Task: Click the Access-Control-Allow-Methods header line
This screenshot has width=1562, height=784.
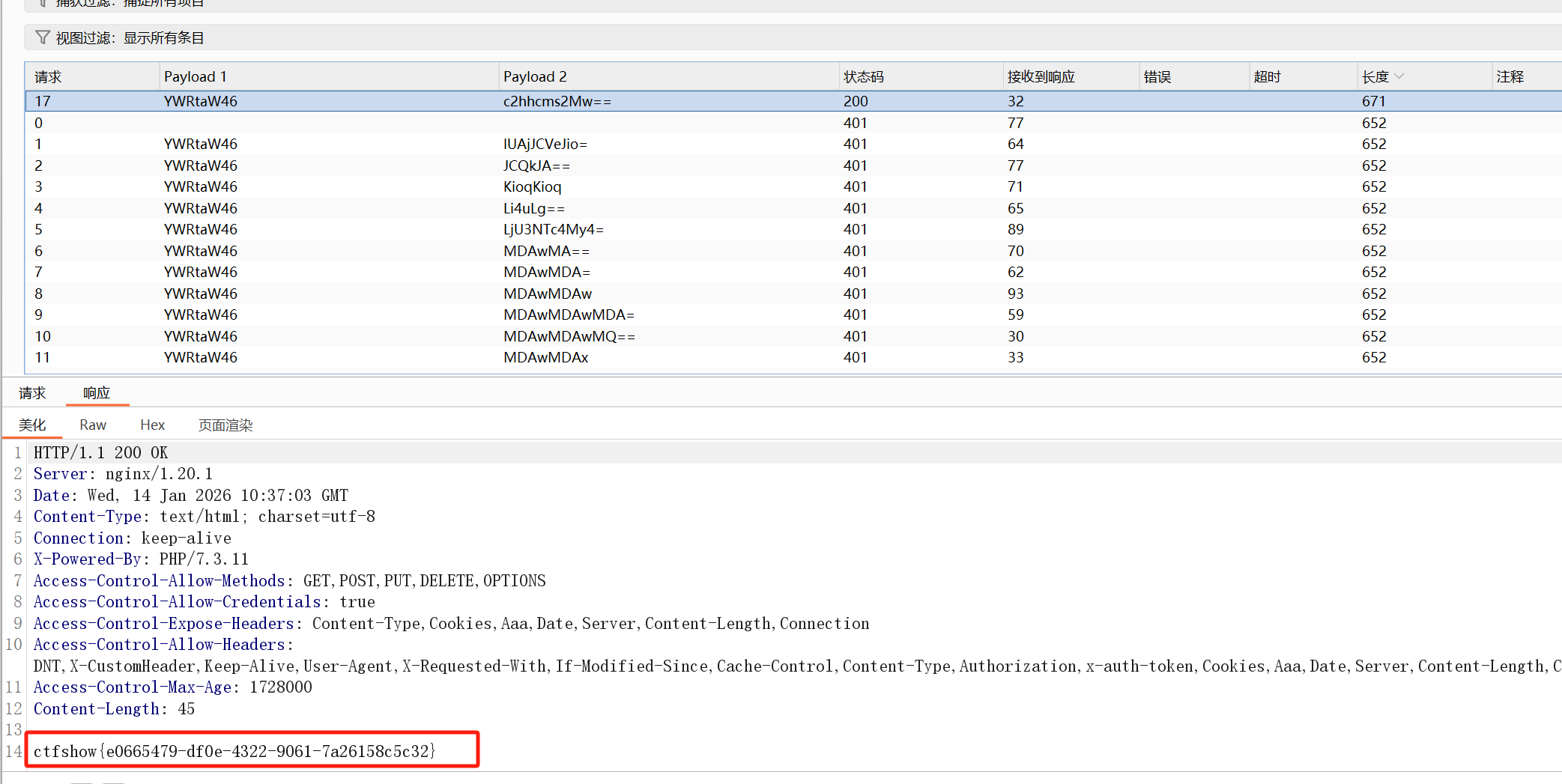Action: click(x=290, y=580)
